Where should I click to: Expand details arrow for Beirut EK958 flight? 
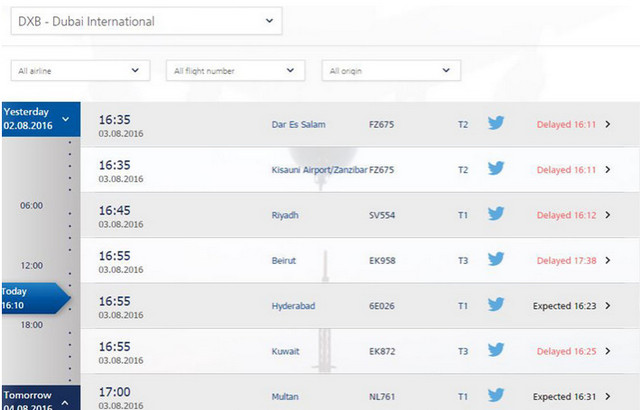[x=607, y=260]
